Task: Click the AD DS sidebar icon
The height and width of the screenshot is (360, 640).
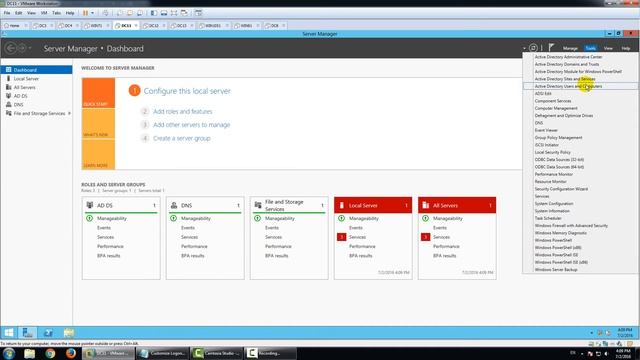Action: (x=8, y=96)
